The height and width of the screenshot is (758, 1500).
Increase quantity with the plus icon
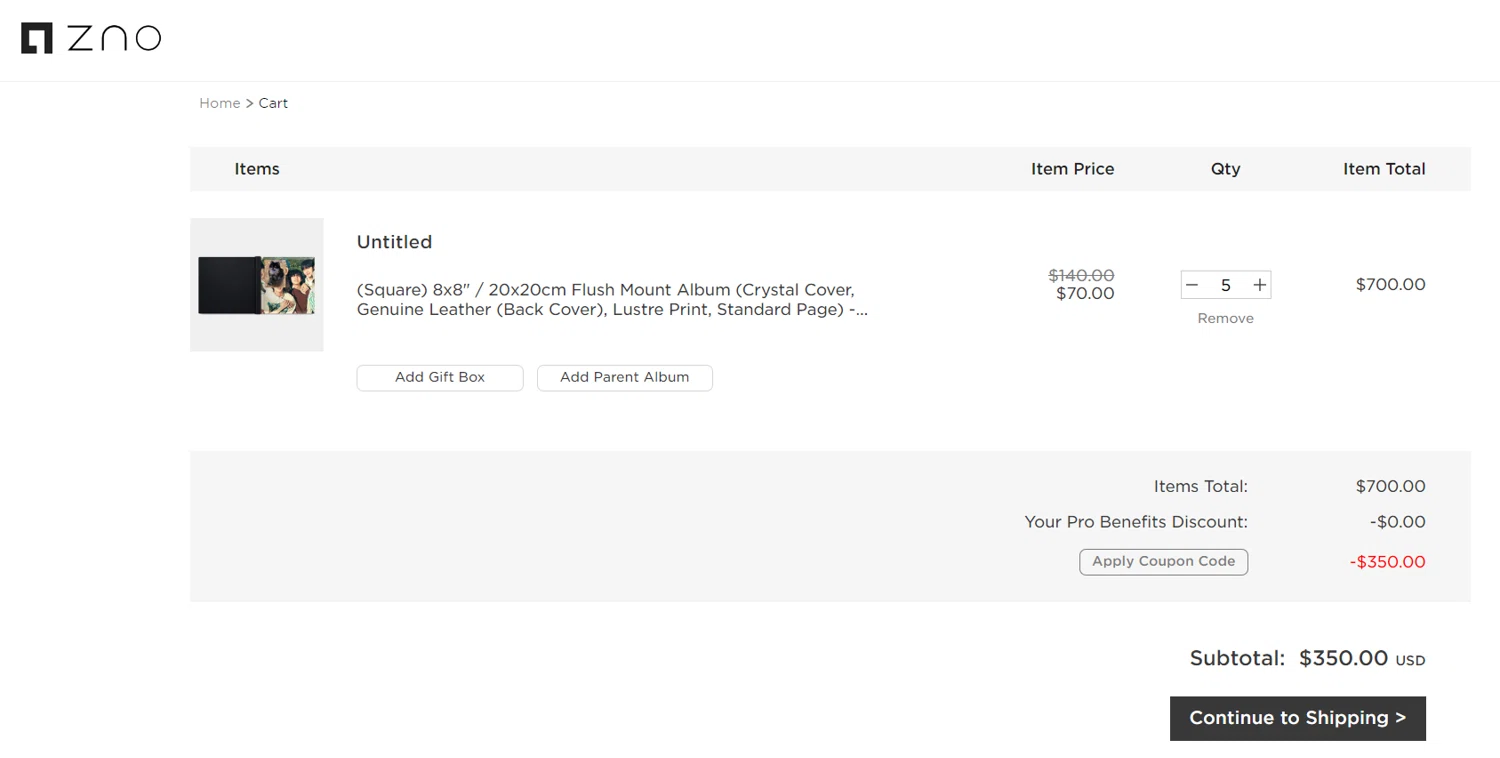coord(1260,285)
